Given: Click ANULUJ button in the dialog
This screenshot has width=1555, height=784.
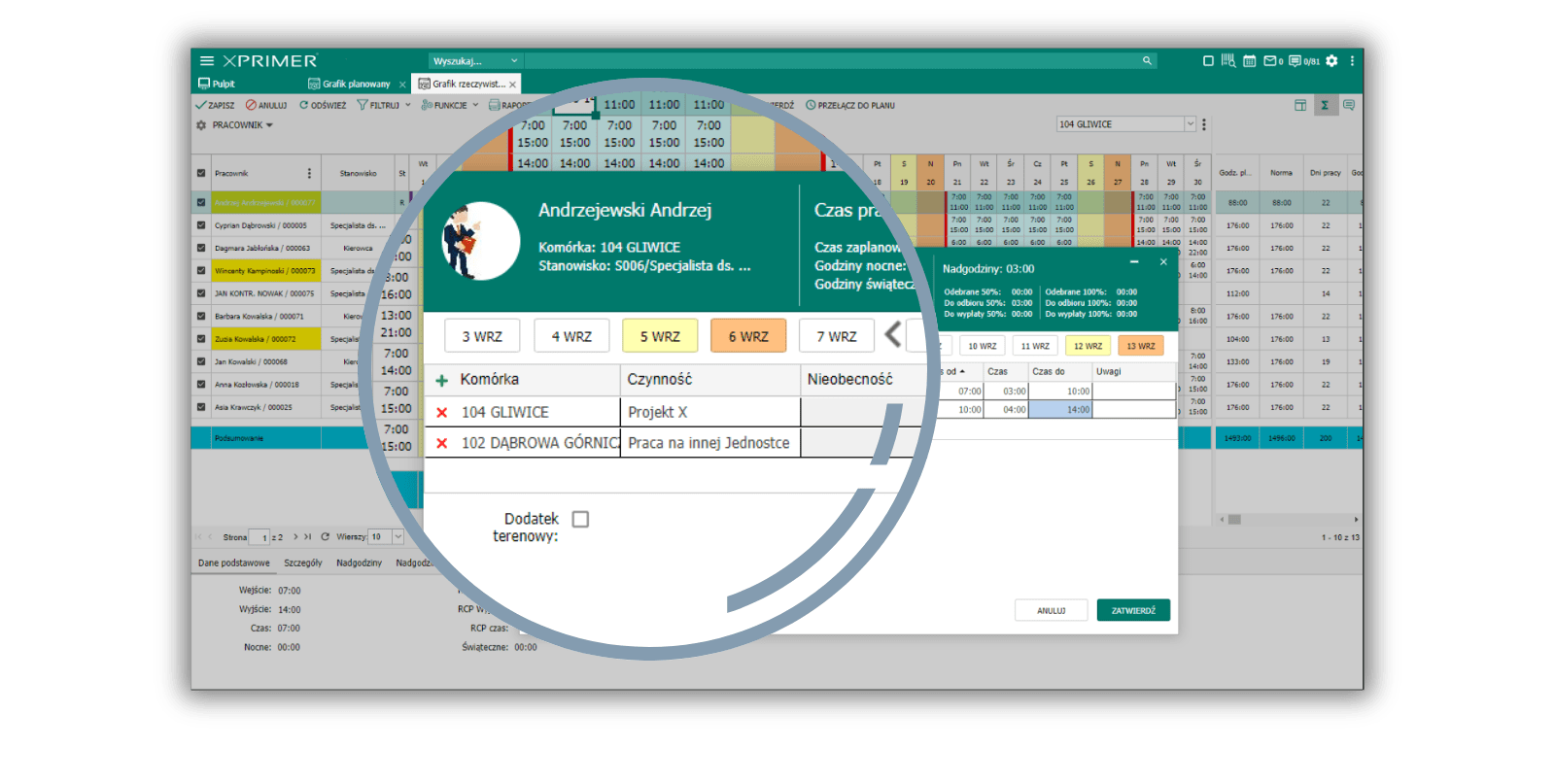Looking at the screenshot, I should coord(1051,610).
